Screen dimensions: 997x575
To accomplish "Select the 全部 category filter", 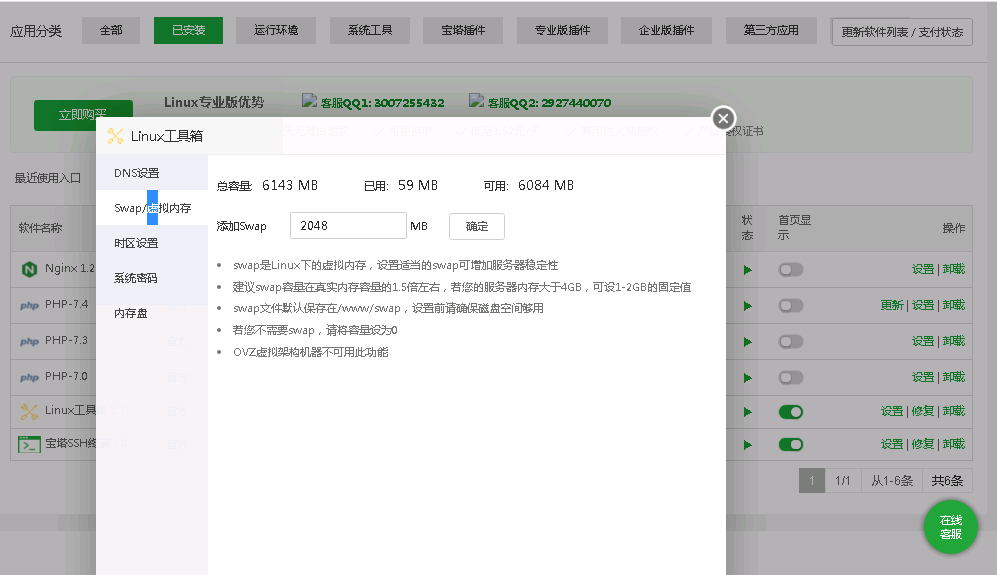I will pos(111,31).
